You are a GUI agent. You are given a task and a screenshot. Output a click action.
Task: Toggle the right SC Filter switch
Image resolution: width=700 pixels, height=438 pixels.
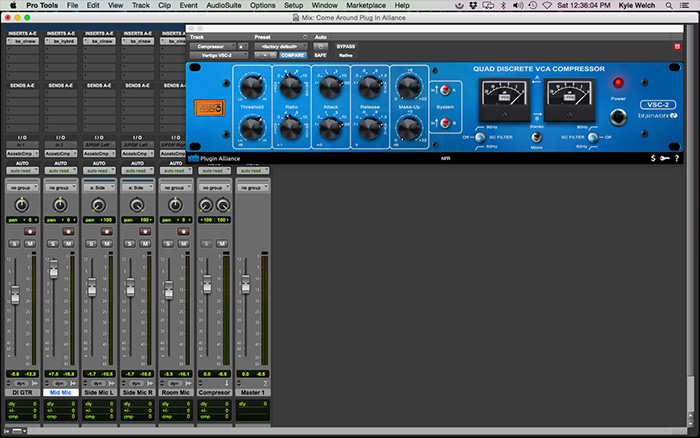click(593, 138)
